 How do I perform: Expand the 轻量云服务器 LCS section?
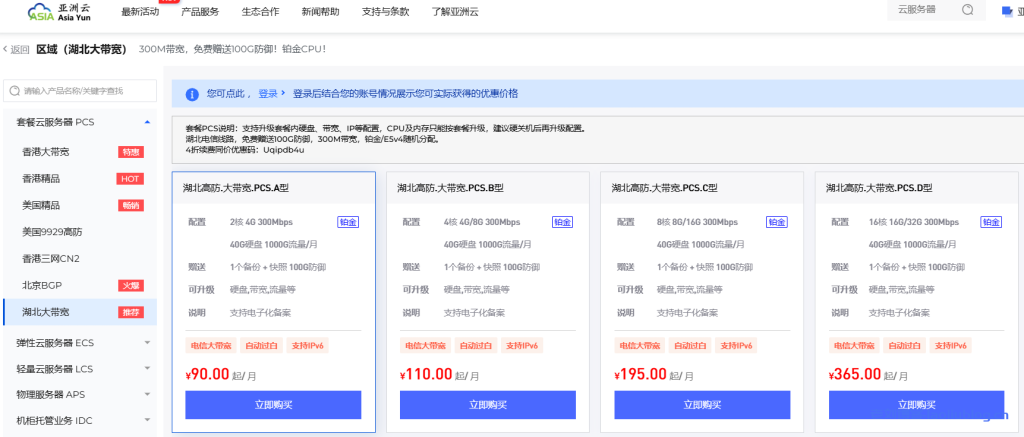coord(147,369)
